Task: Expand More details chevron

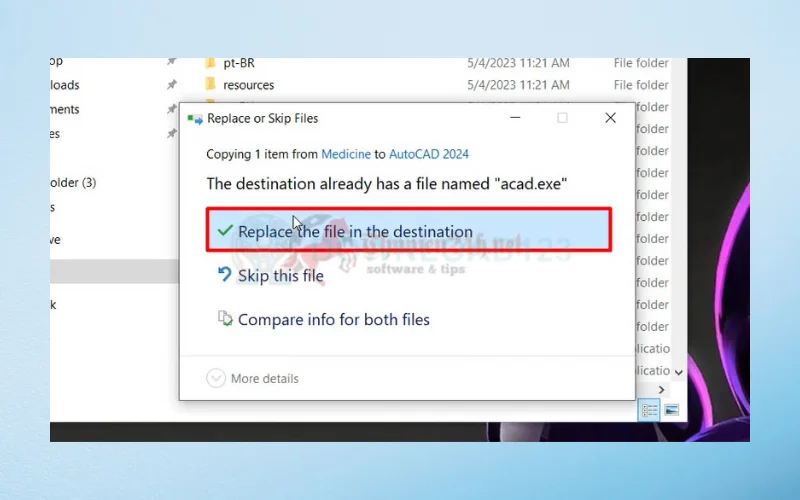Action: (216, 378)
